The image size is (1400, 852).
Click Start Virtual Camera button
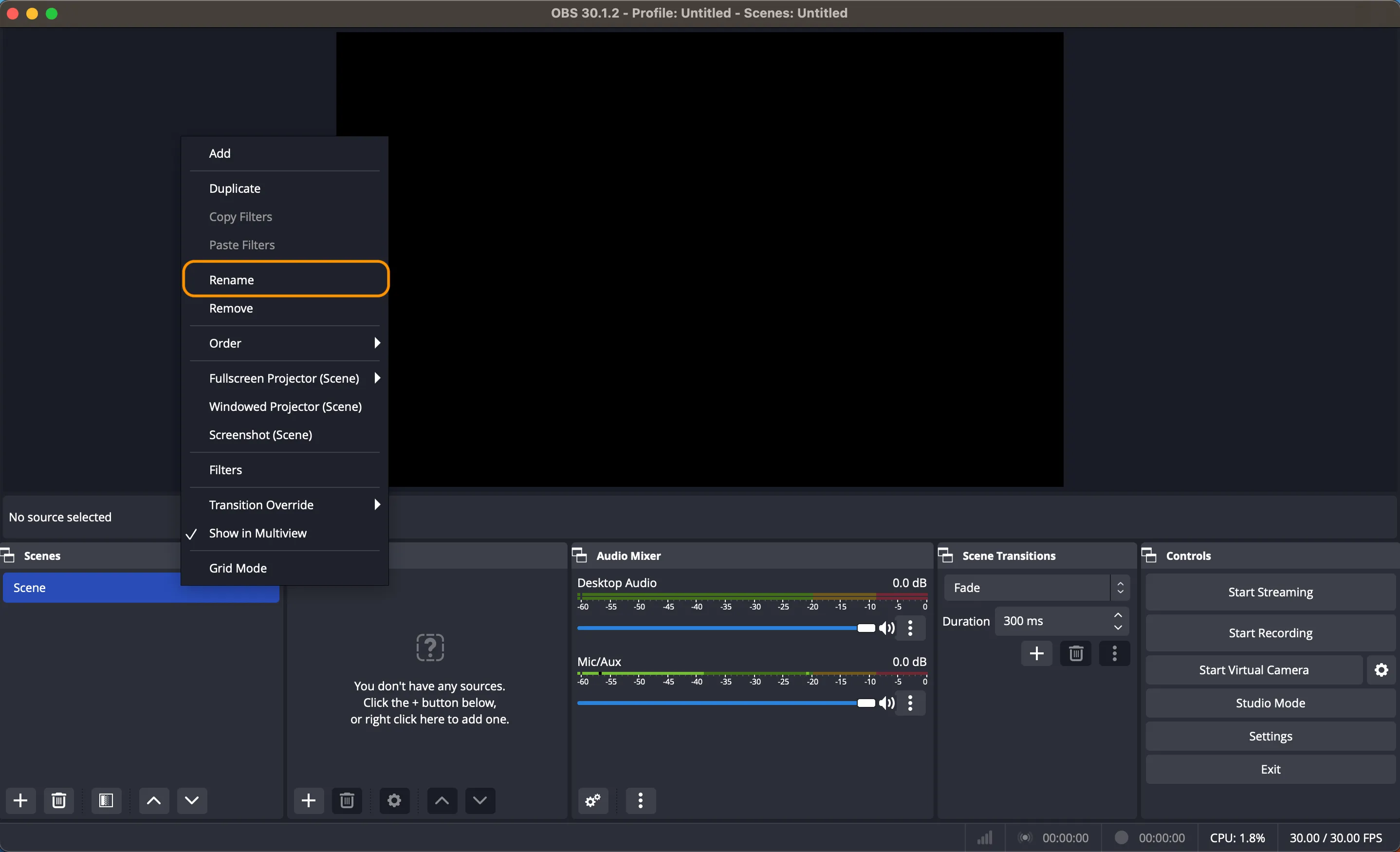pyautogui.click(x=1253, y=670)
